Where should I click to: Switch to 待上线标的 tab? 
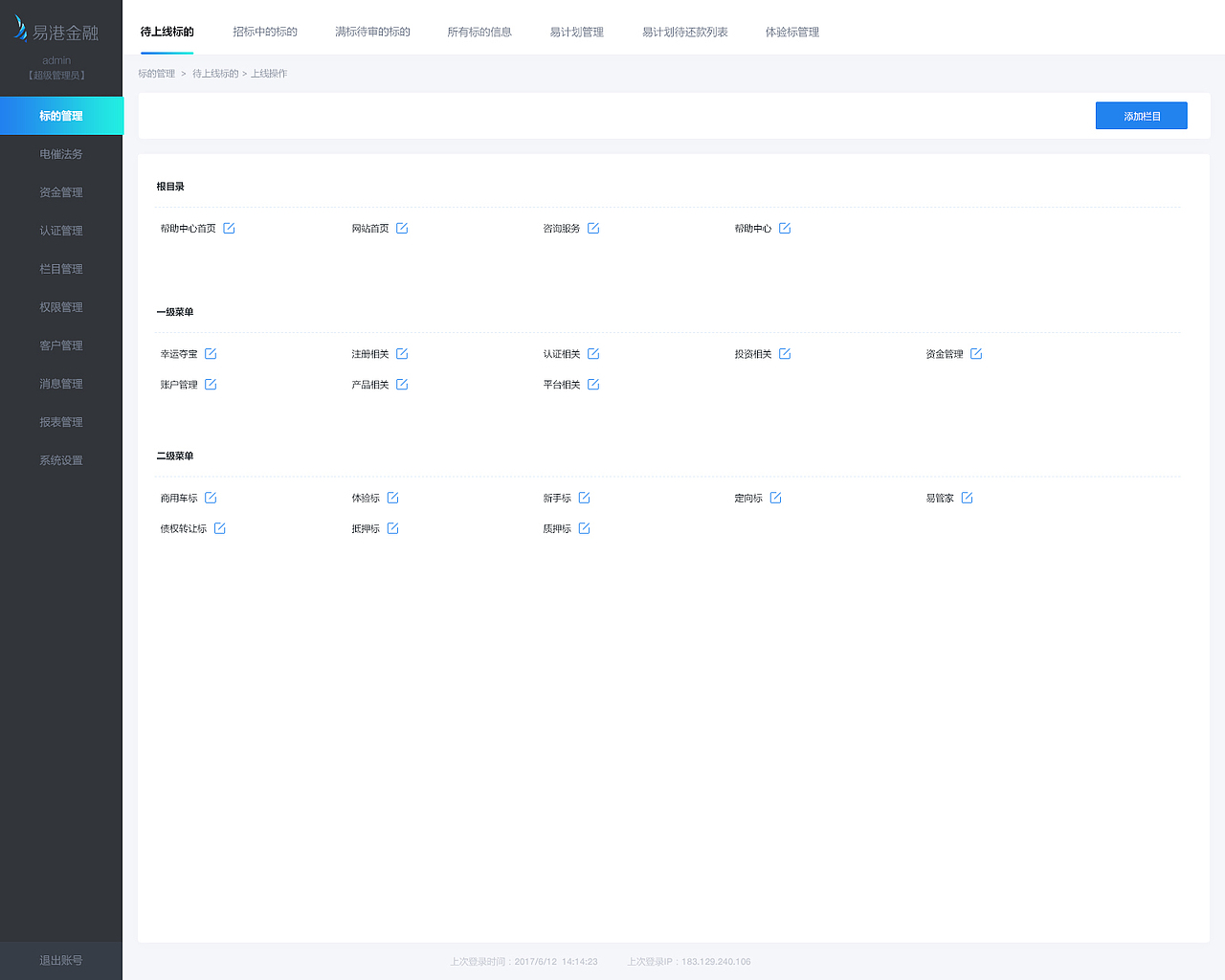167,32
